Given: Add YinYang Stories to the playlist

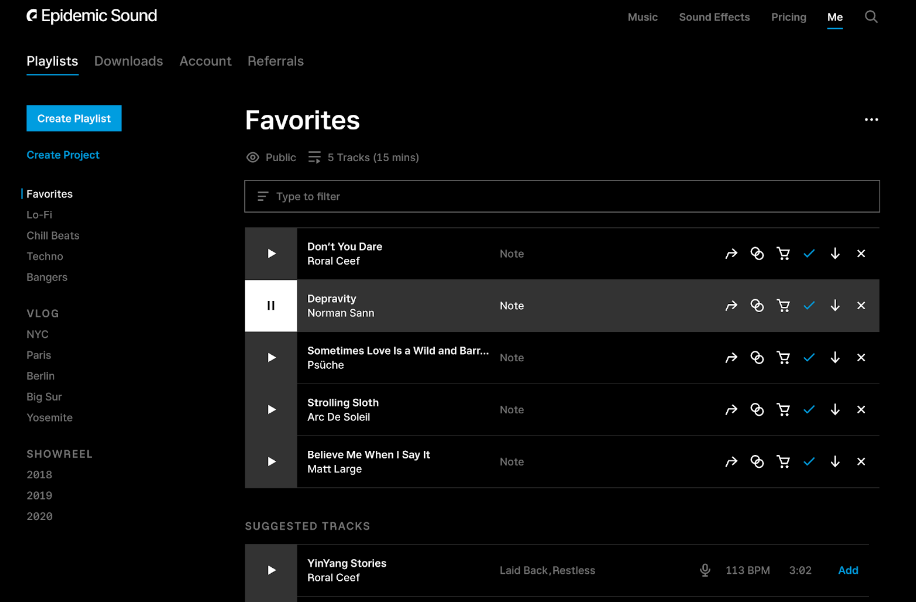Looking at the screenshot, I should click(x=848, y=570).
